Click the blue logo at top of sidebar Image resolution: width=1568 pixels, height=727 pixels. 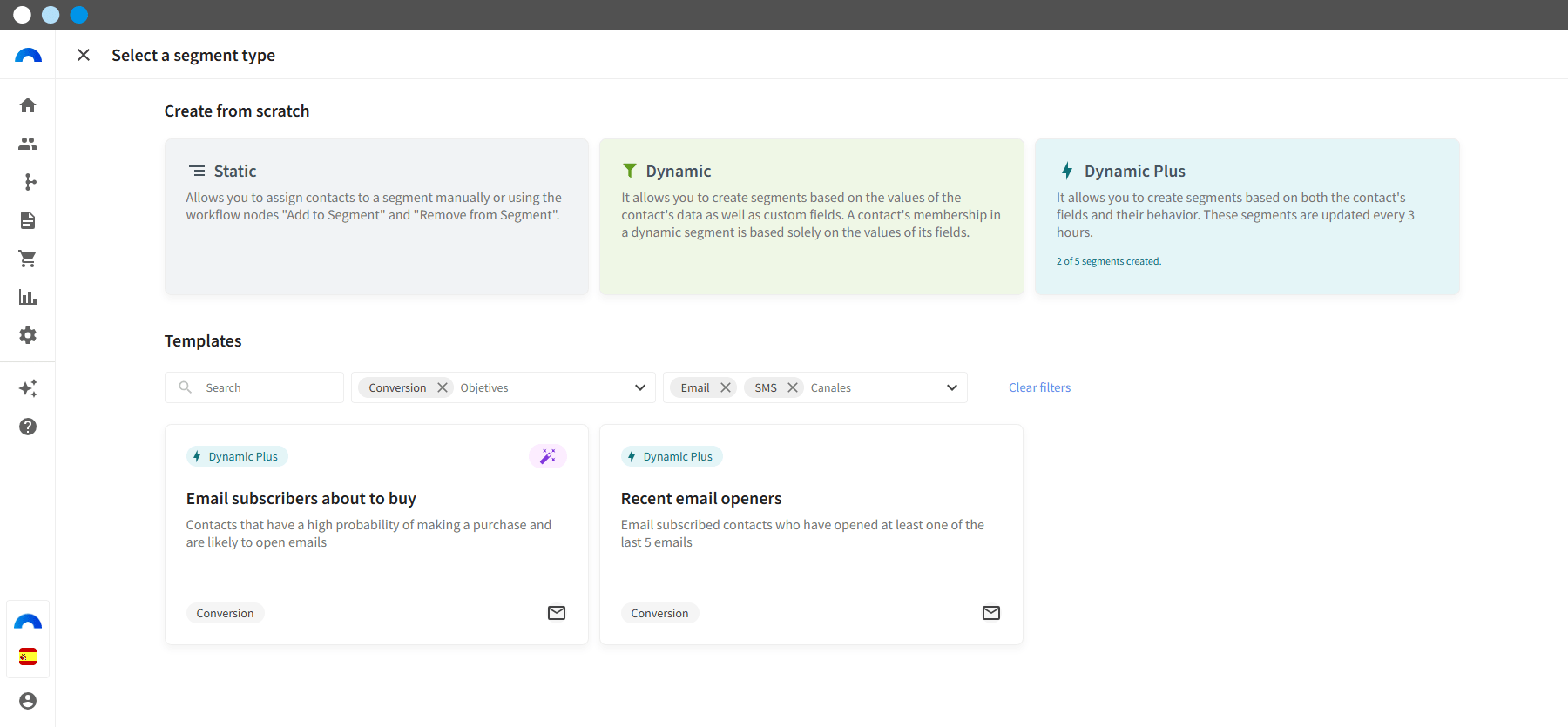28,56
